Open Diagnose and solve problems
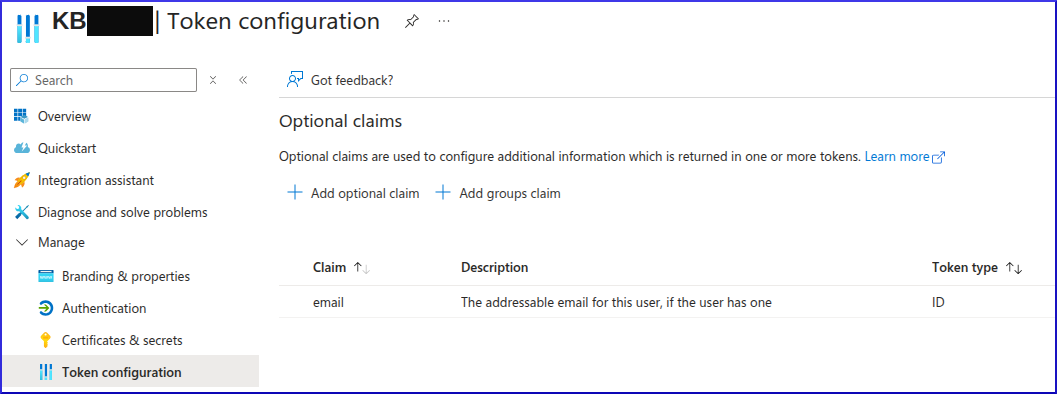 coord(123,213)
